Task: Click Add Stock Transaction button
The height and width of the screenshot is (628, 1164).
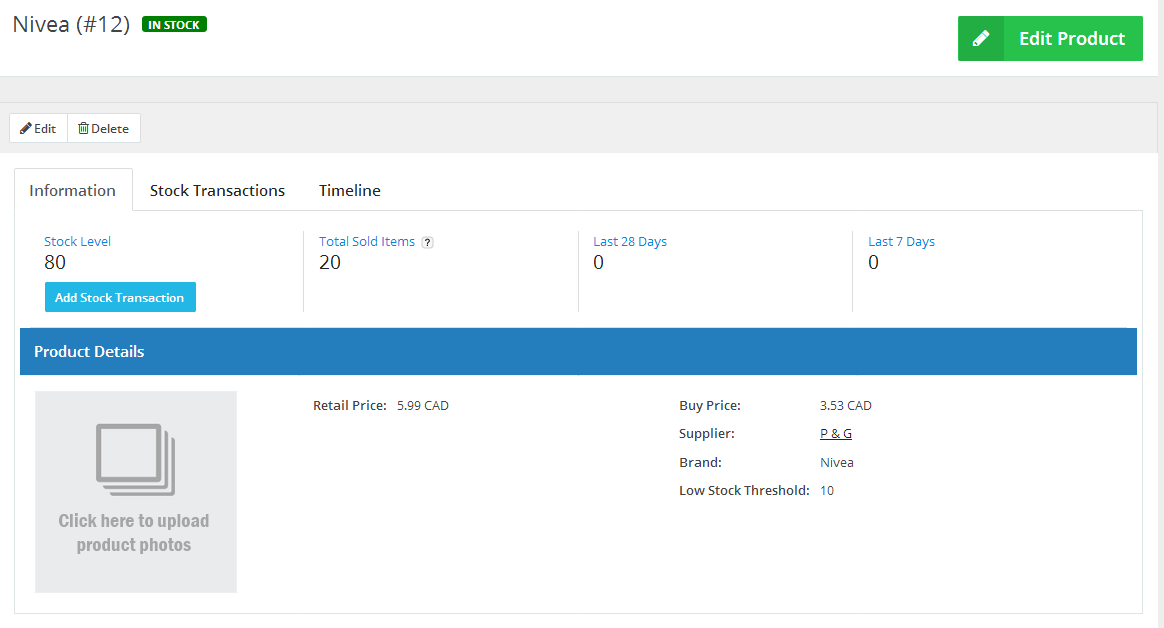Action: 120,297
